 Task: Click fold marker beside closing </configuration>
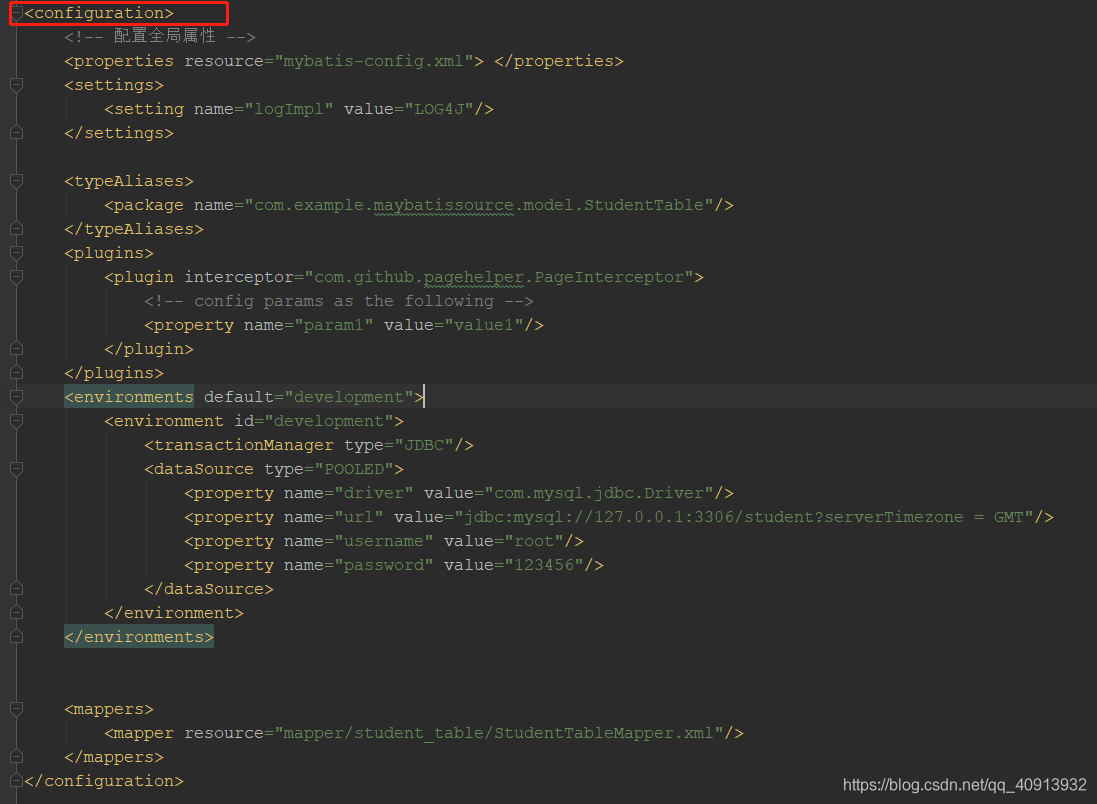pyautogui.click(x=17, y=781)
